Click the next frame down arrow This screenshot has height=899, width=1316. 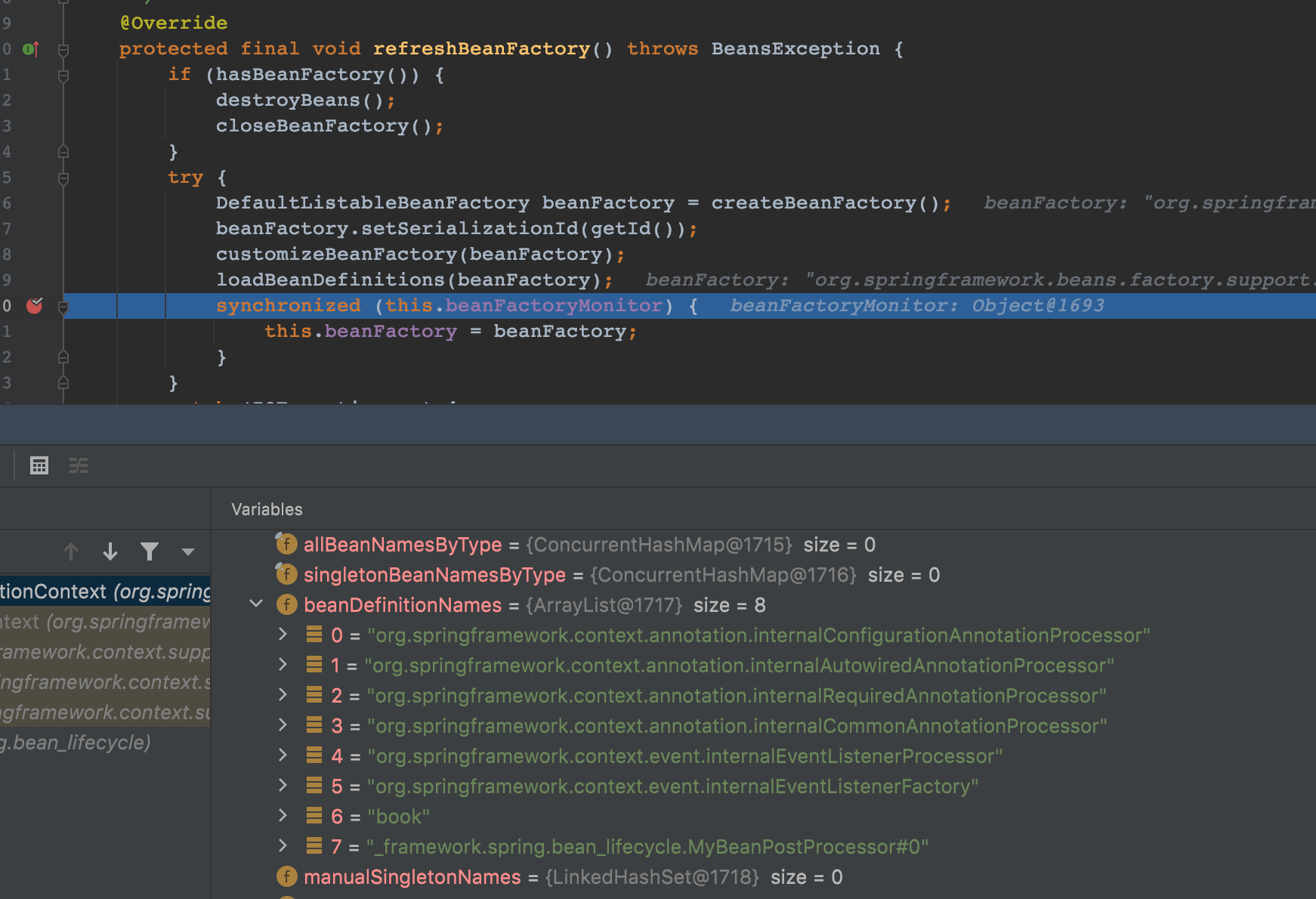pyautogui.click(x=110, y=552)
